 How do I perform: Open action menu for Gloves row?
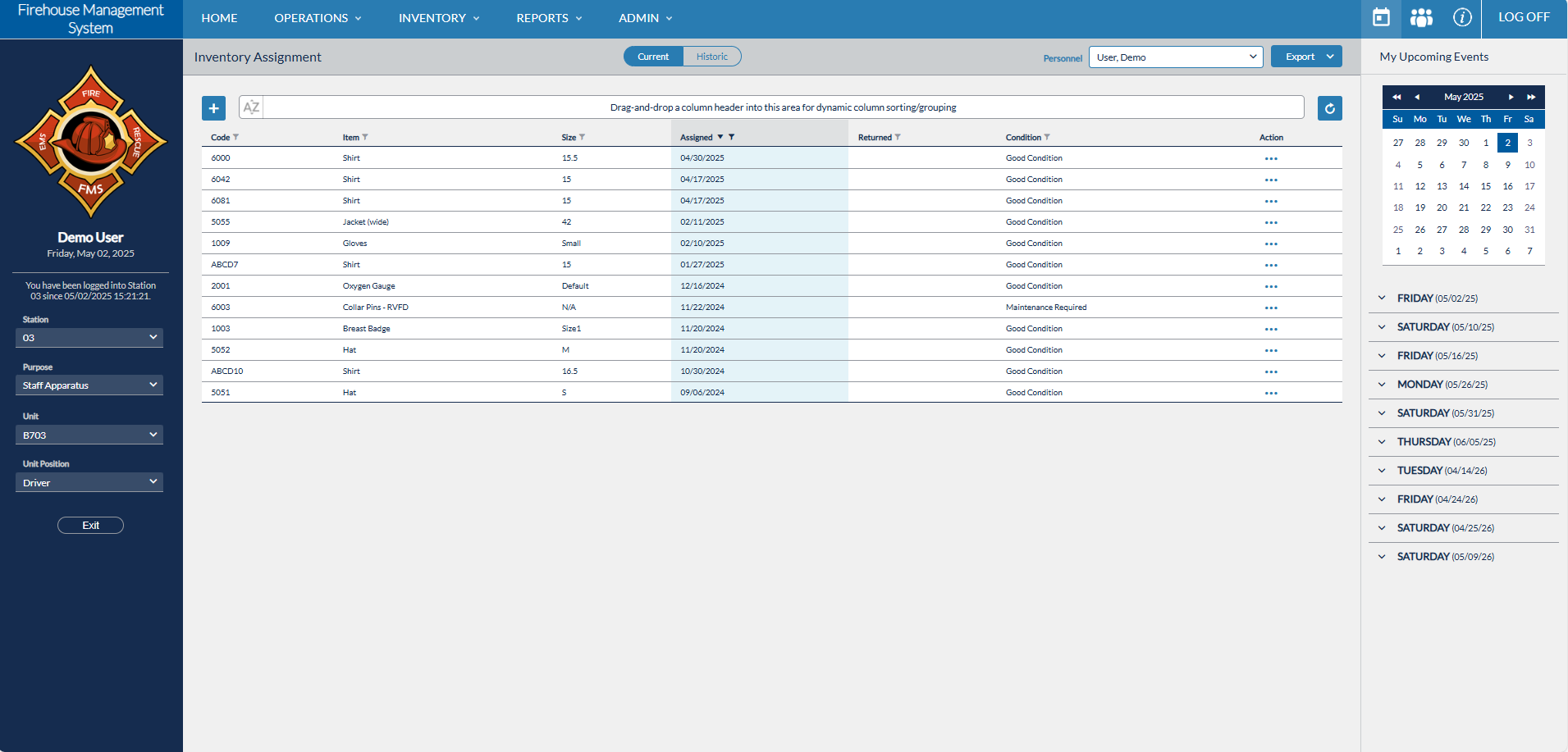pyautogui.click(x=1271, y=244)
